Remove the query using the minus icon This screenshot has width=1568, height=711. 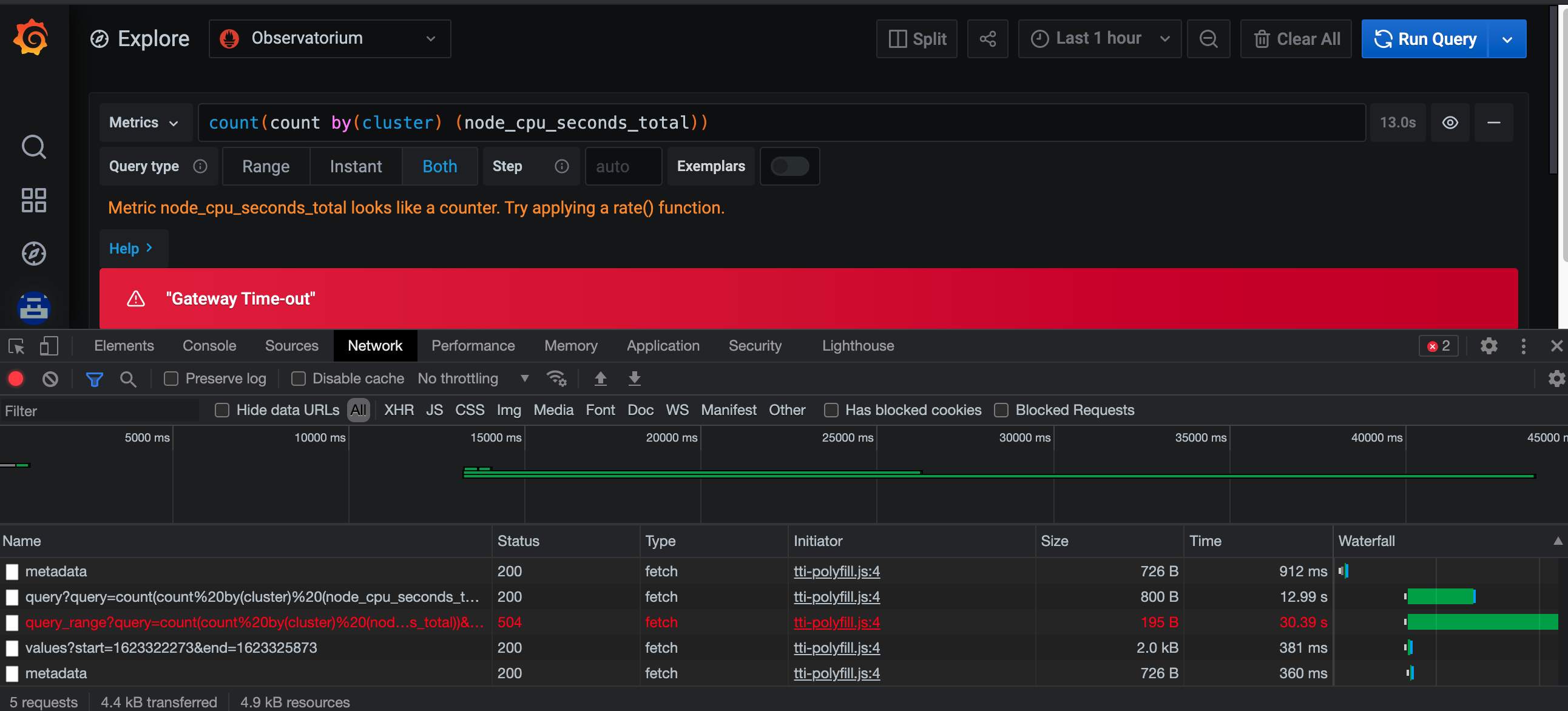pos(1495,123)
